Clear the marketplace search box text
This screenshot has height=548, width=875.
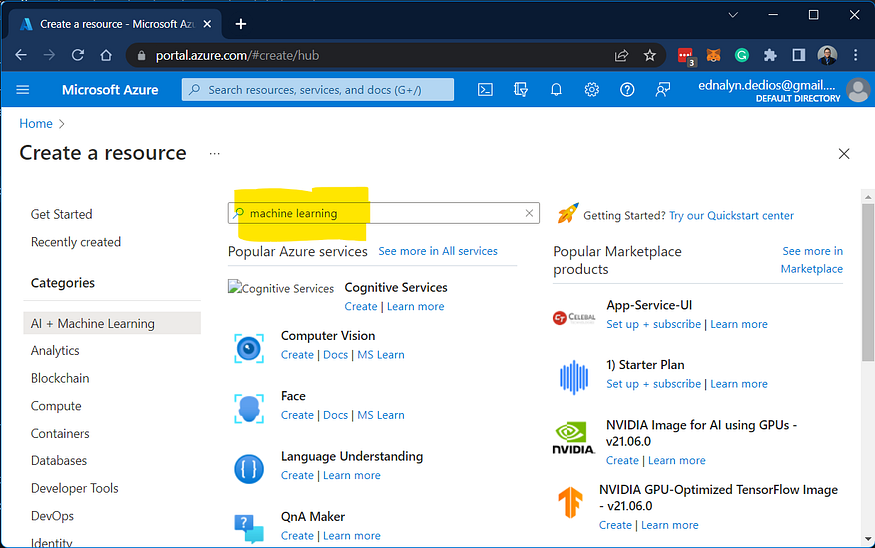click(529, 213)
